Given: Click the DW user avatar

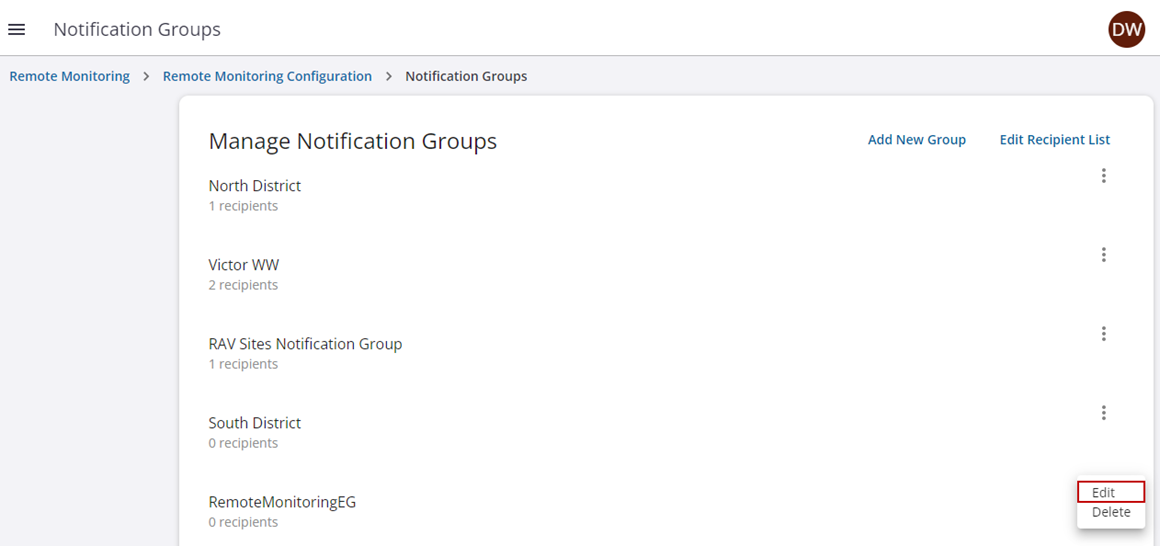Looking at the screenshot, I should pyautogui.click(x=1126, y=30).
